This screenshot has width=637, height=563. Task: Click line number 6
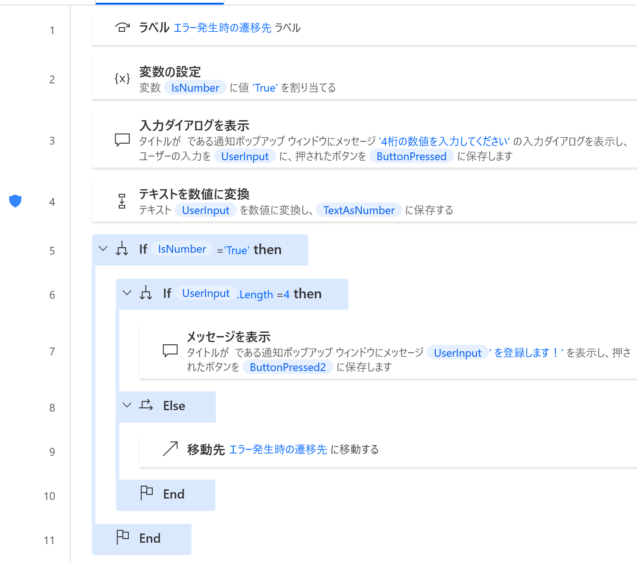pos(52,295)
